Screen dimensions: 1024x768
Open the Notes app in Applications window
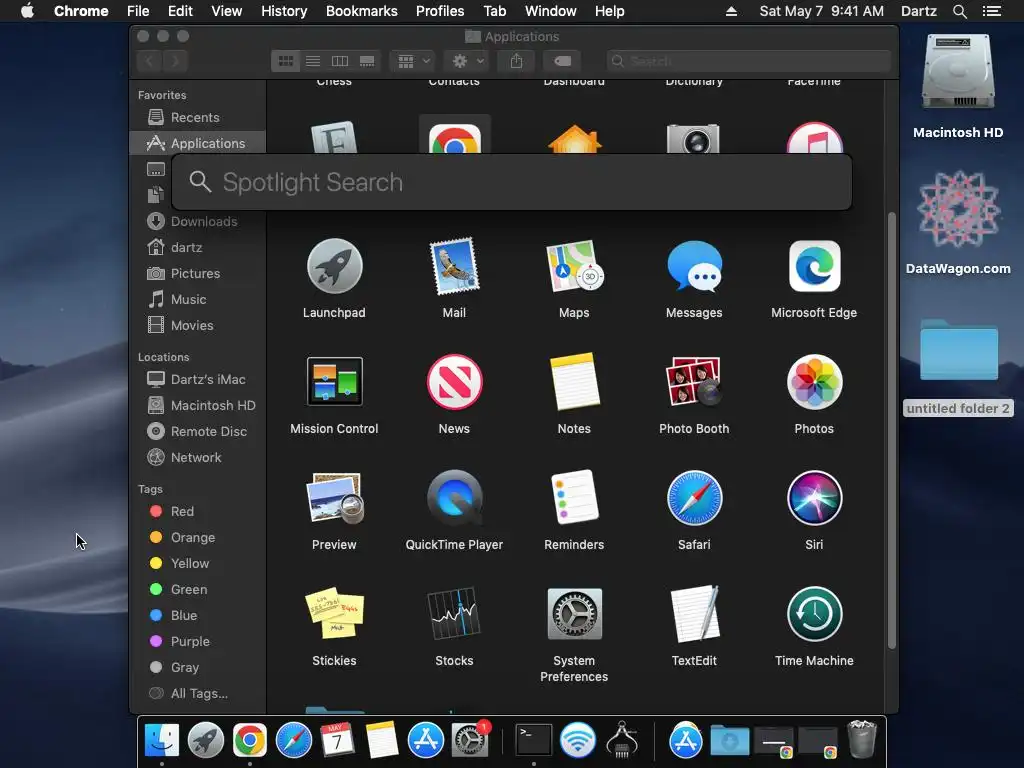point(574,382)
